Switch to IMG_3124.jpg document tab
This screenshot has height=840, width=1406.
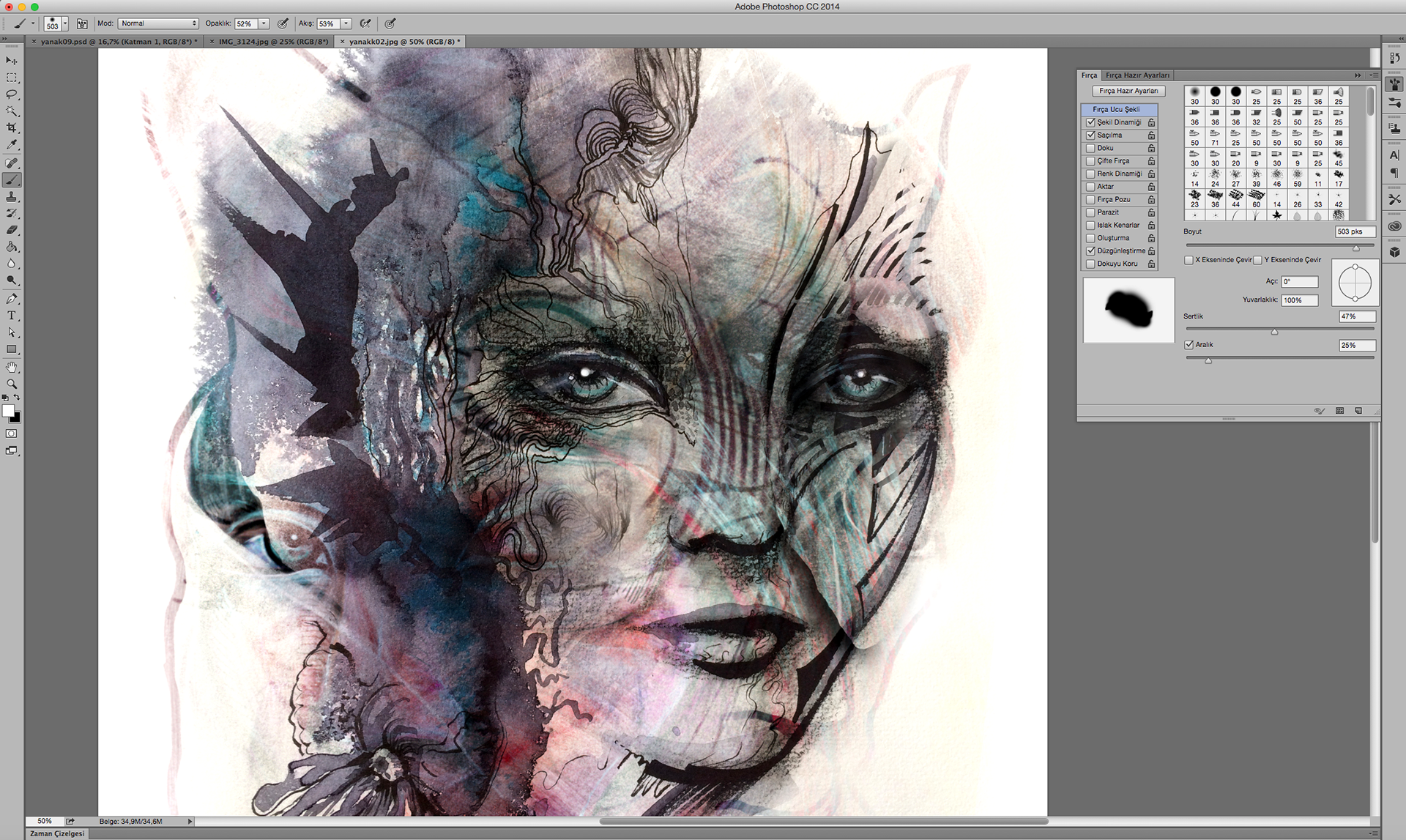click(272, 42)
